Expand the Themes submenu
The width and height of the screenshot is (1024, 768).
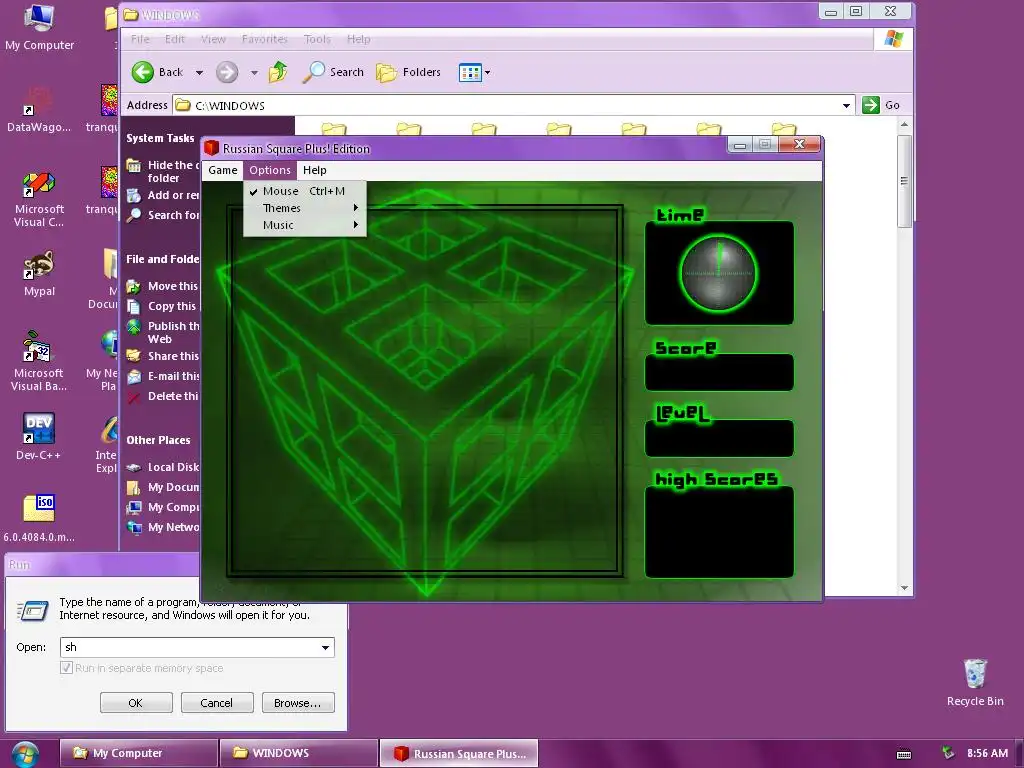[x=304, y=208]
